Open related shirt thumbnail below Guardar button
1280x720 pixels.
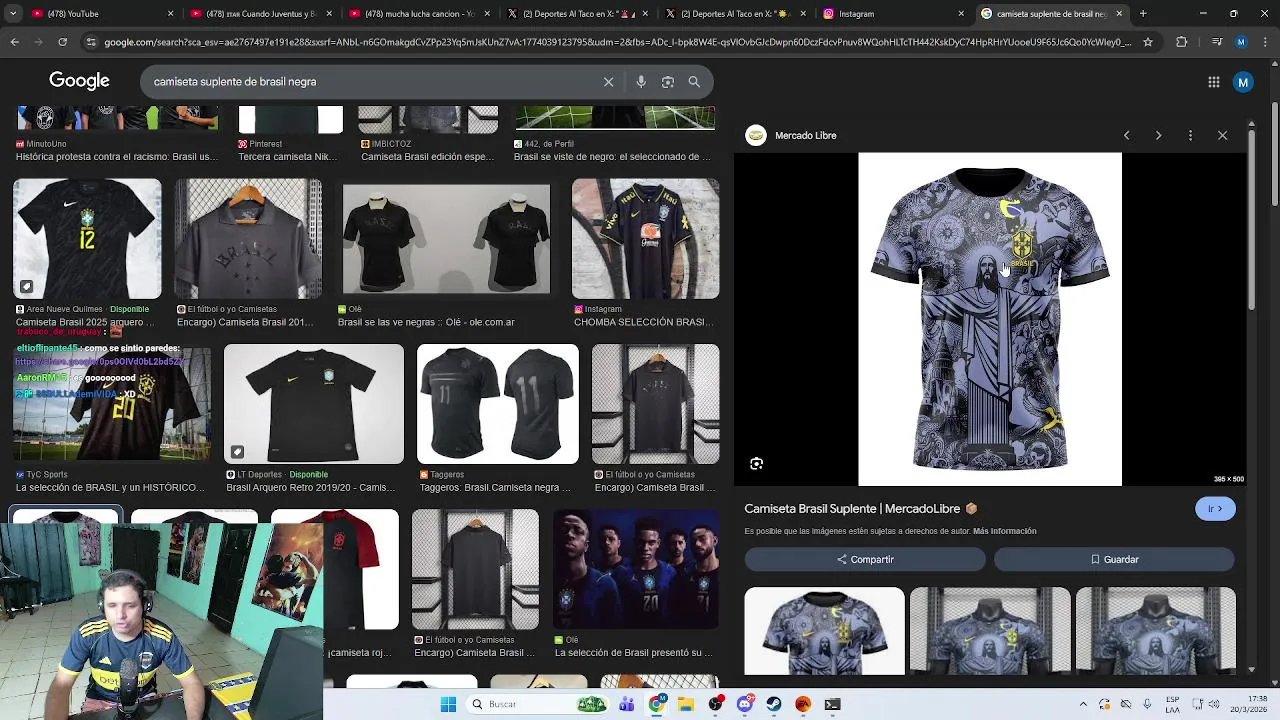click(1156, 631)
